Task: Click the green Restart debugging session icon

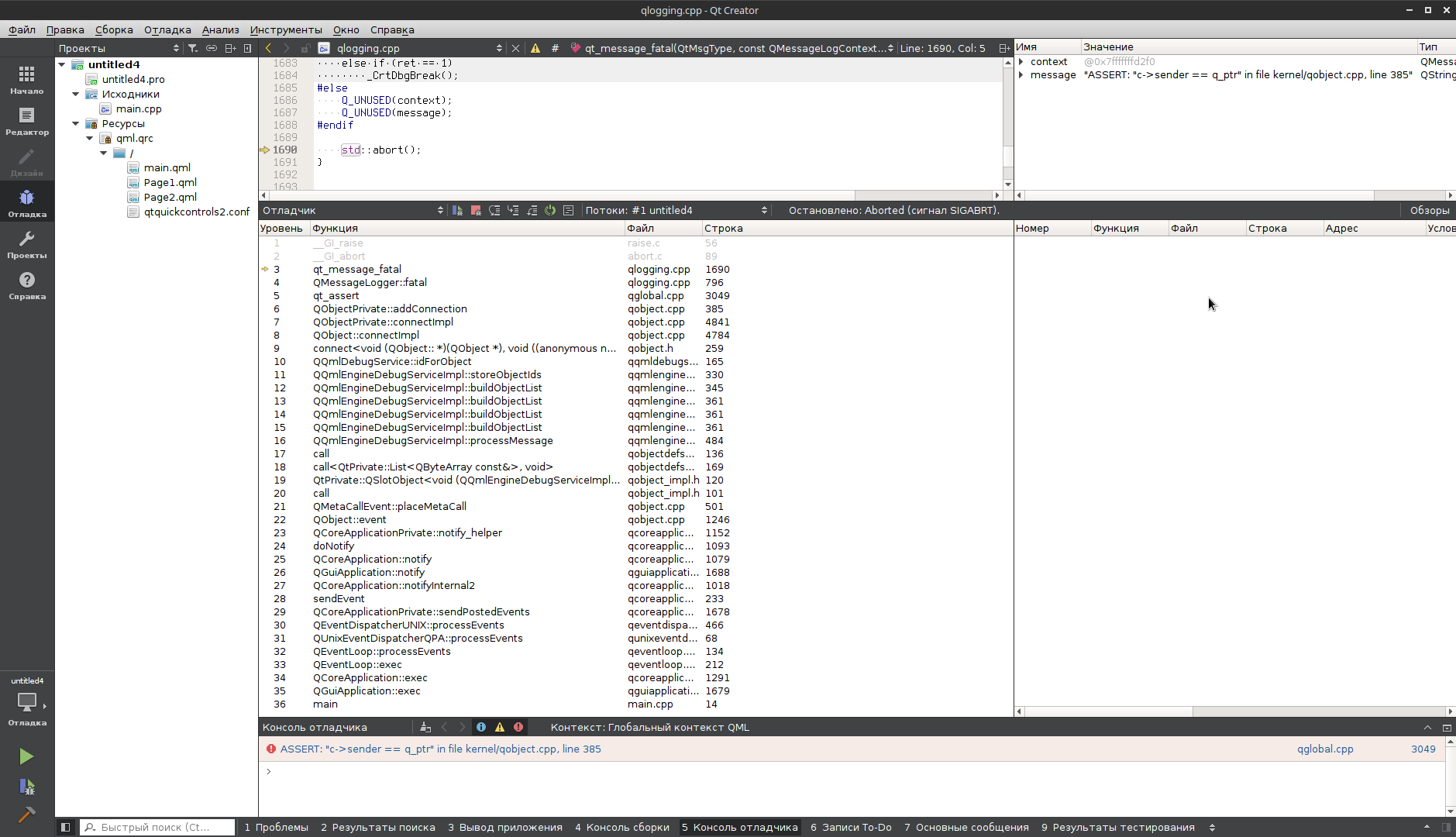Action: tap(550, 210)
